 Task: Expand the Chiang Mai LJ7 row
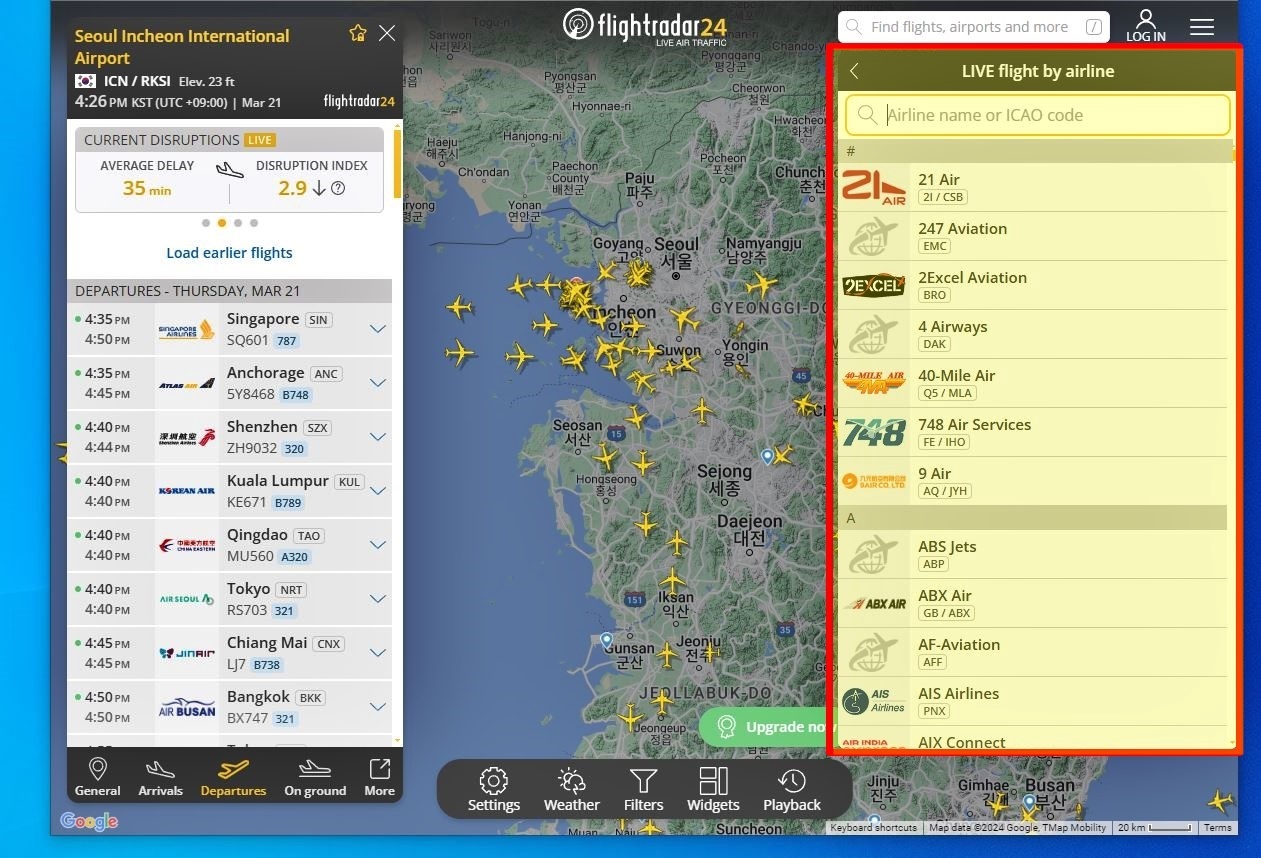[x=378, y=653]
